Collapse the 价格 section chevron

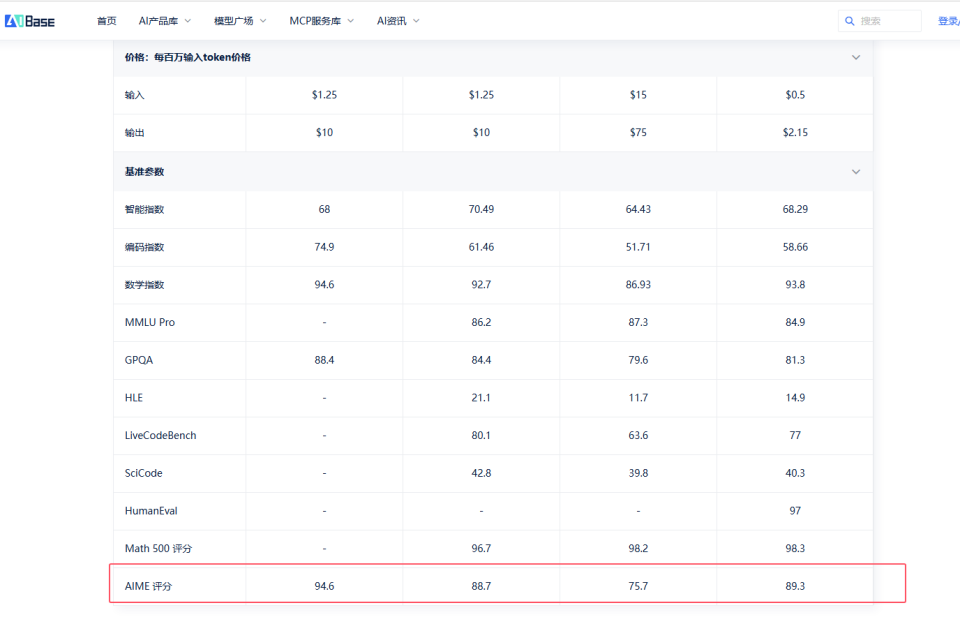tap(856, 58)
